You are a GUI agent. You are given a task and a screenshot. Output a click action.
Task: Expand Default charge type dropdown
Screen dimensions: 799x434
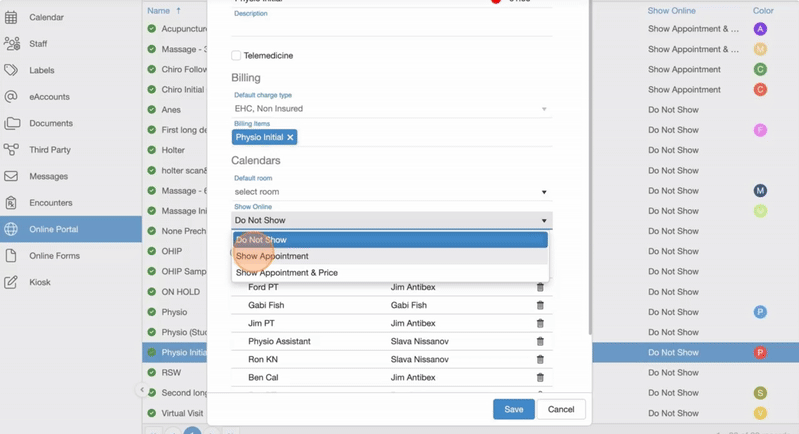390,109
